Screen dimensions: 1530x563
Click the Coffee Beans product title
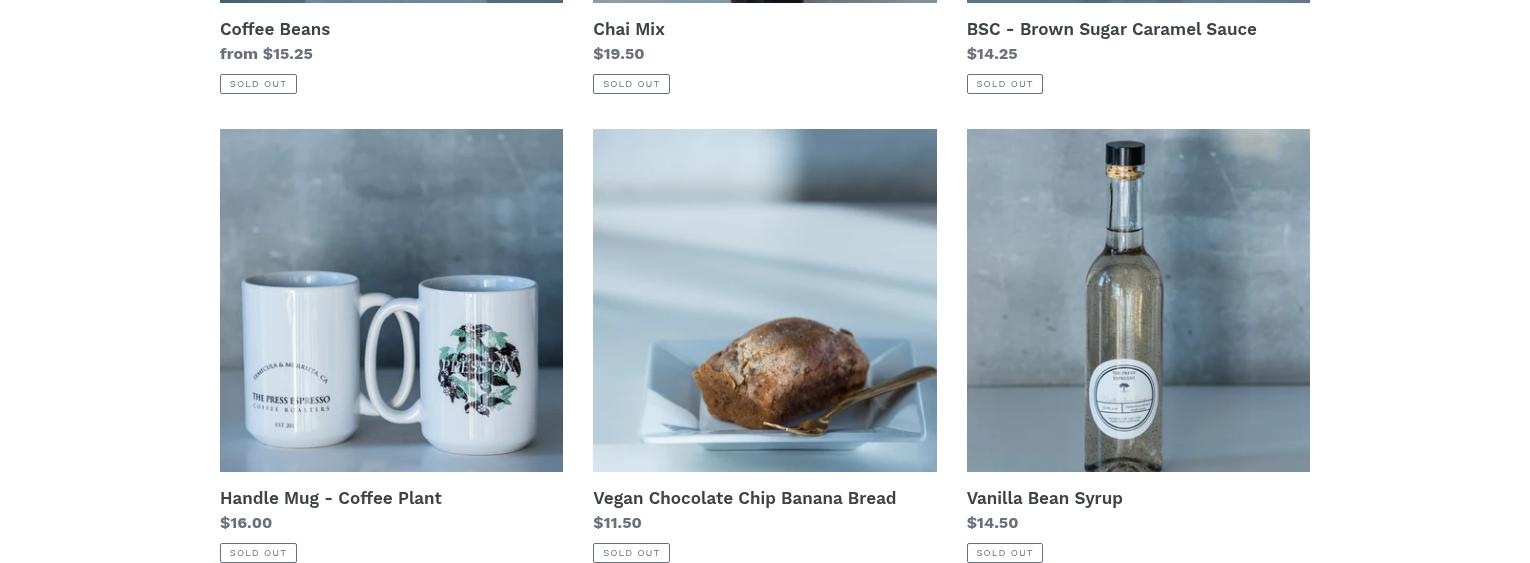point(275,29)
